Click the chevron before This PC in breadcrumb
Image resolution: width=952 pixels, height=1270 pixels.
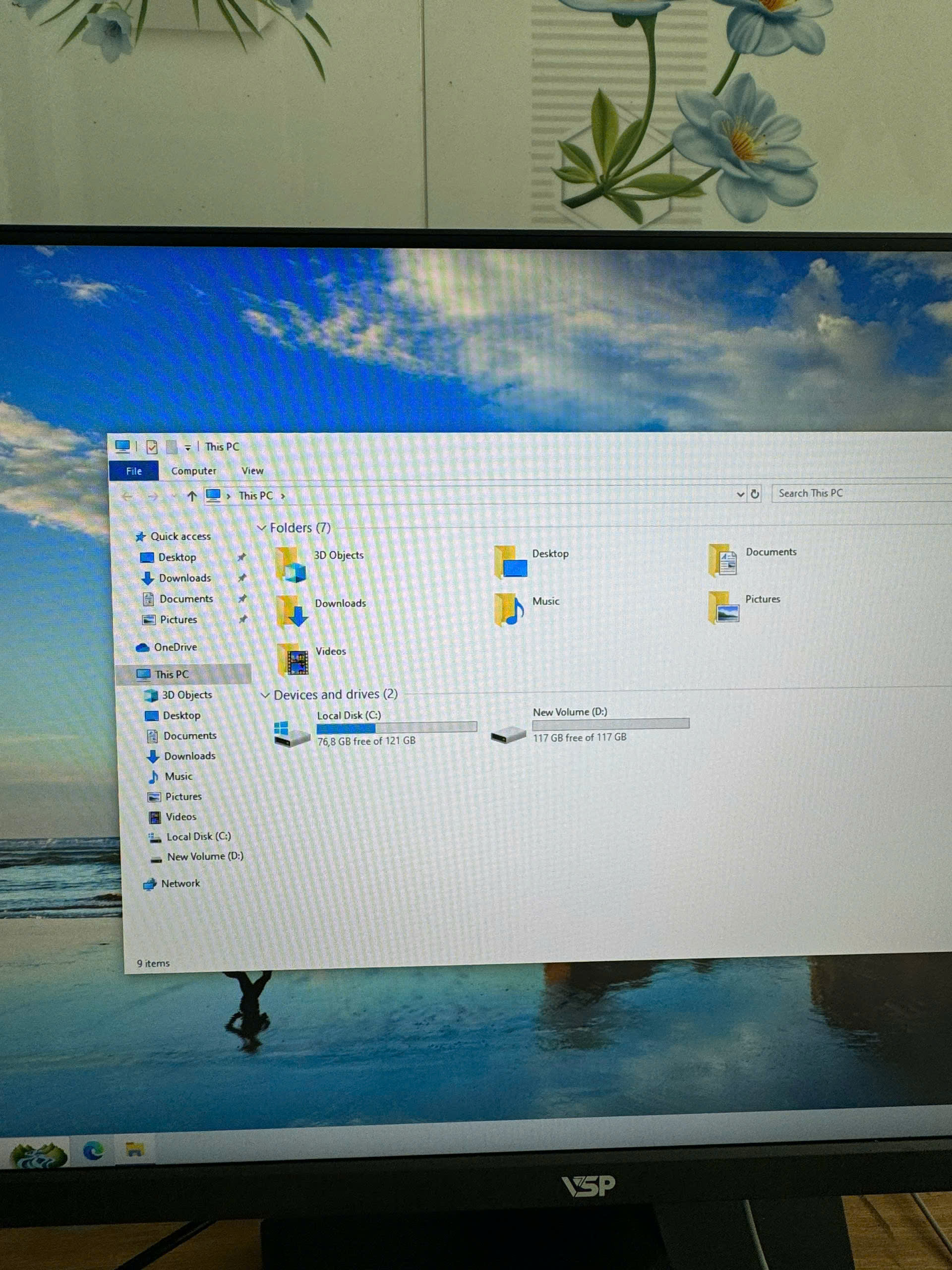[229, 496]
